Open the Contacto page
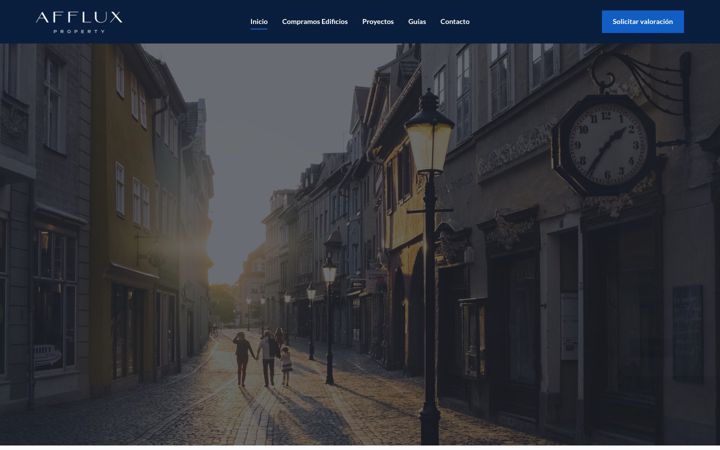 (x=455, y=22)
